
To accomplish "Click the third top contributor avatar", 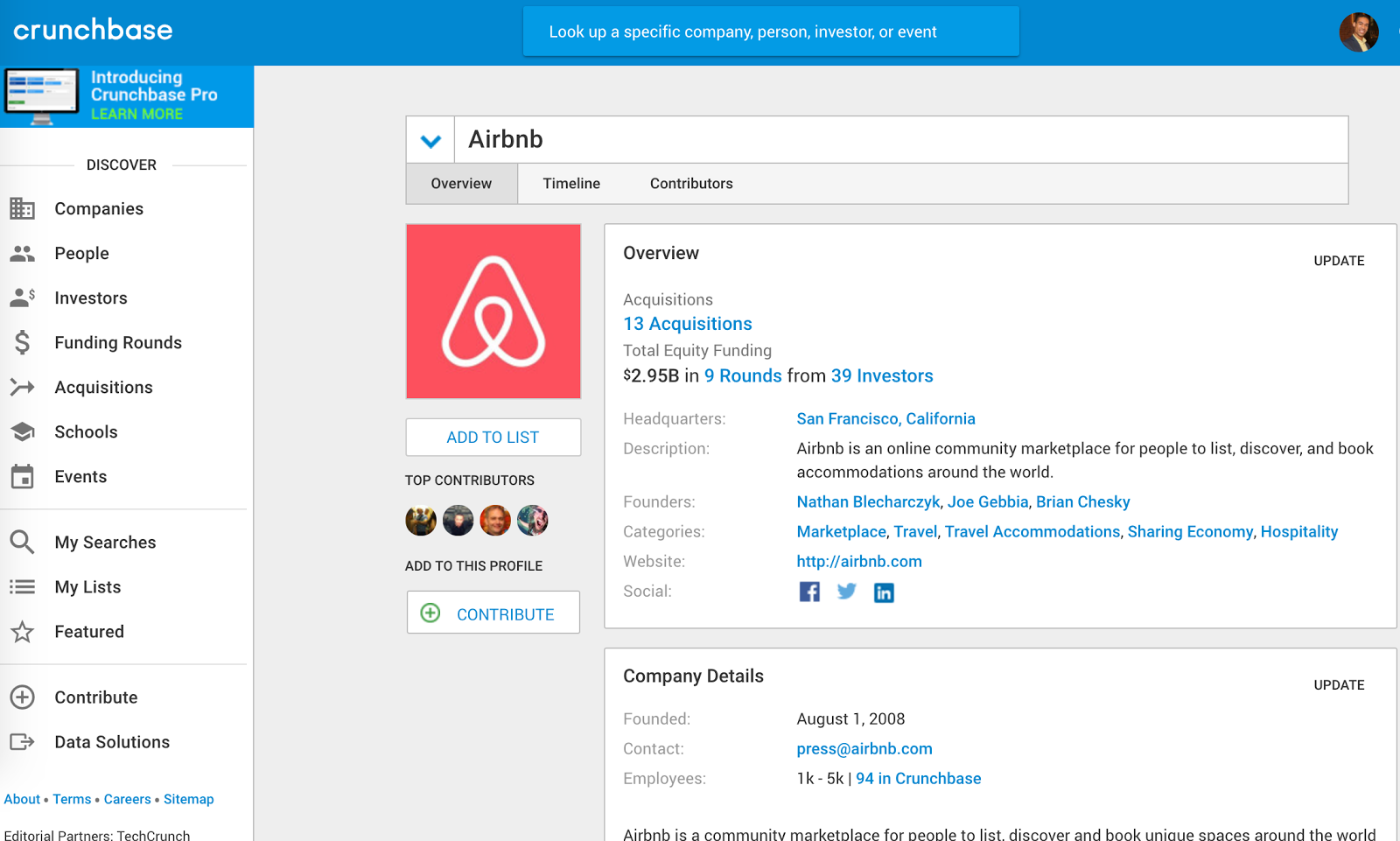I will coord(495,520).
